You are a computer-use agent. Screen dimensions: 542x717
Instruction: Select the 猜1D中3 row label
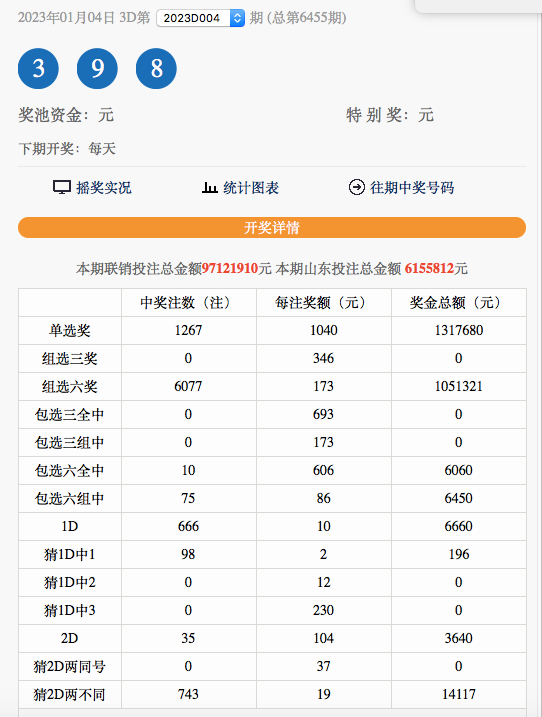[70, 610]
